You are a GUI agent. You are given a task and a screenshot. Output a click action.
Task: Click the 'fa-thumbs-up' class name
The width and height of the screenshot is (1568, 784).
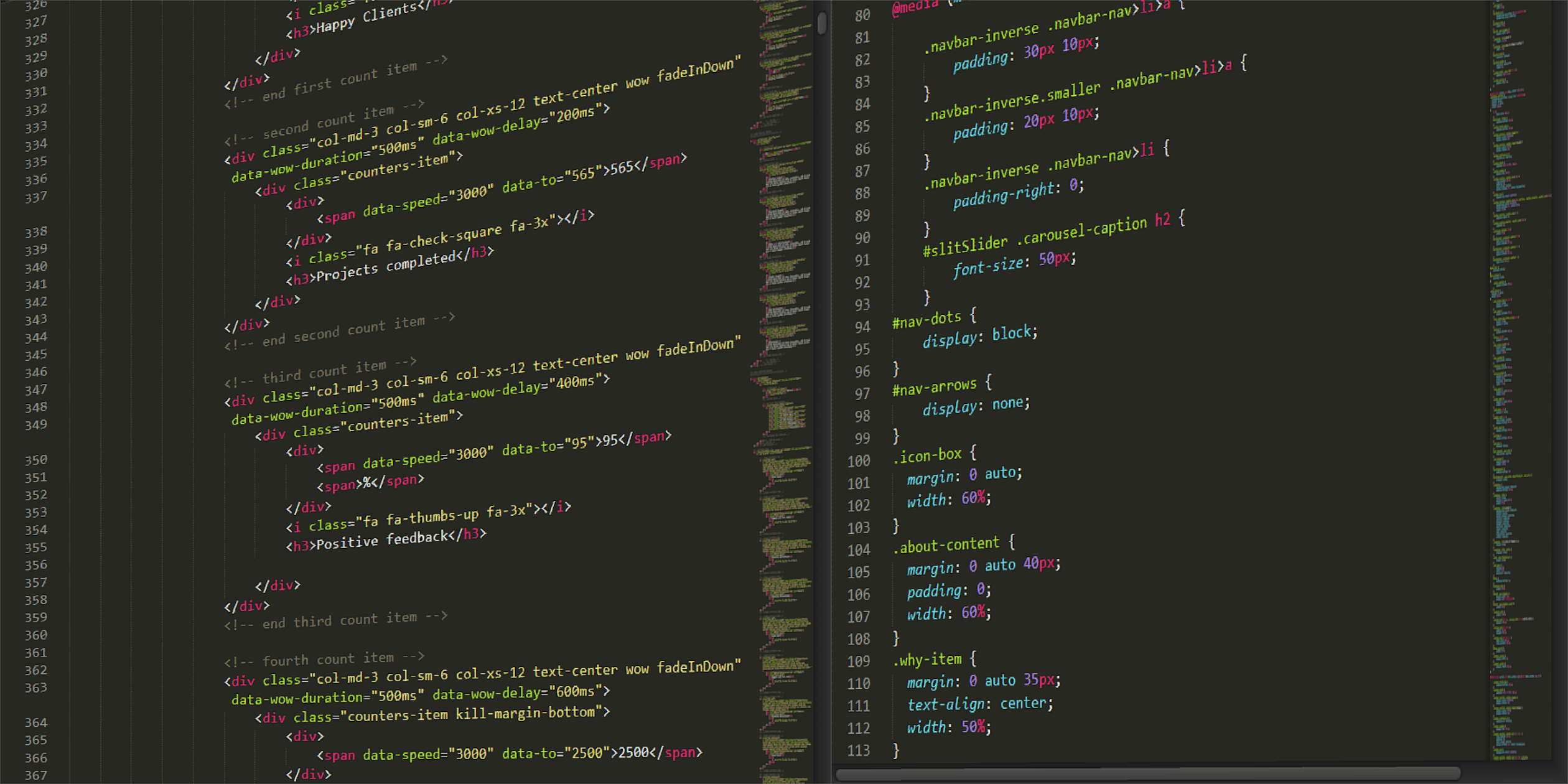pyautogui.click(x=432, y=517)
